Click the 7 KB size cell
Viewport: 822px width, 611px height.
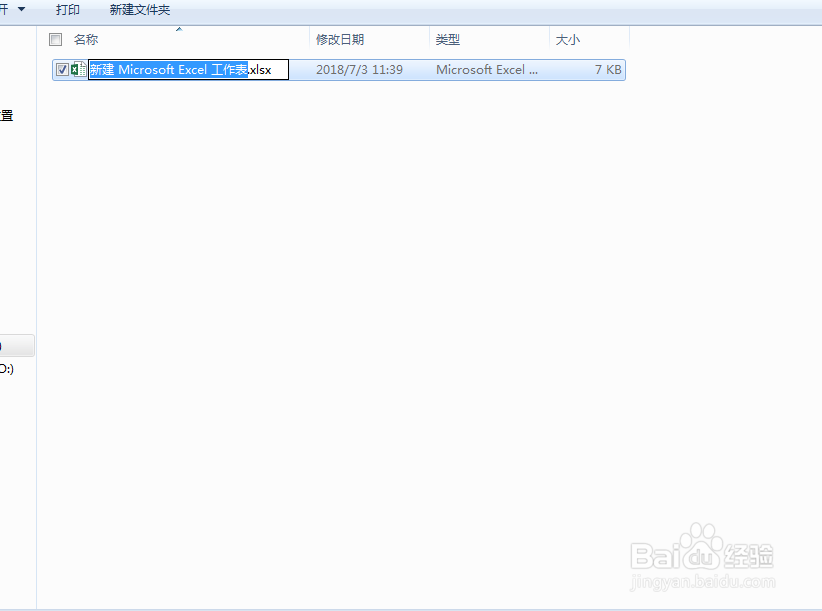[x=608, y=70]
